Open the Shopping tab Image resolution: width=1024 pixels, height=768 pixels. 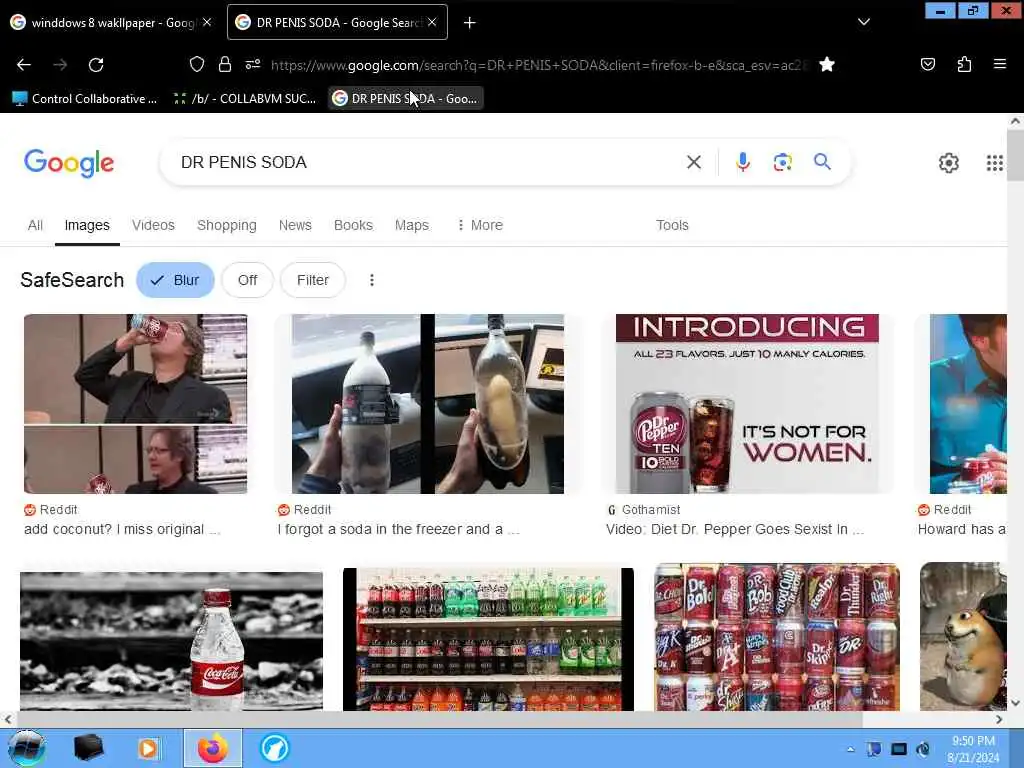click(227, 225)
